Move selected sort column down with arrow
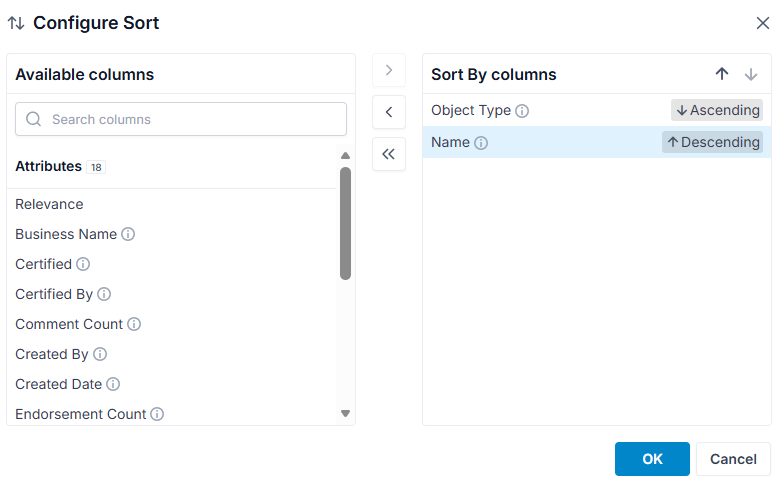779x486 pixels. [x=751, y=75]
